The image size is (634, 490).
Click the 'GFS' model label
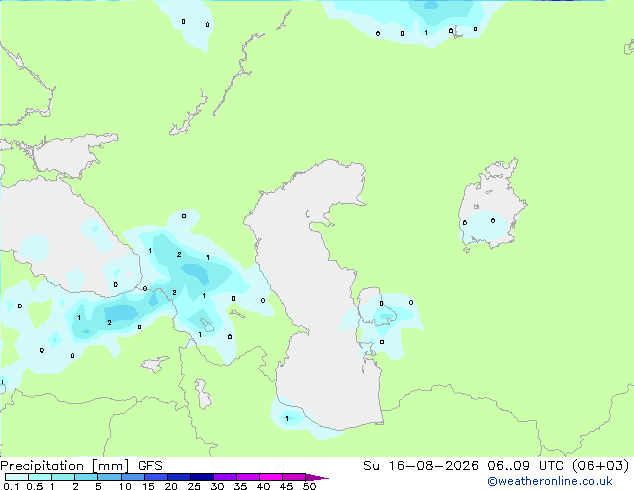pyautogui.click(x=150, y=466)
